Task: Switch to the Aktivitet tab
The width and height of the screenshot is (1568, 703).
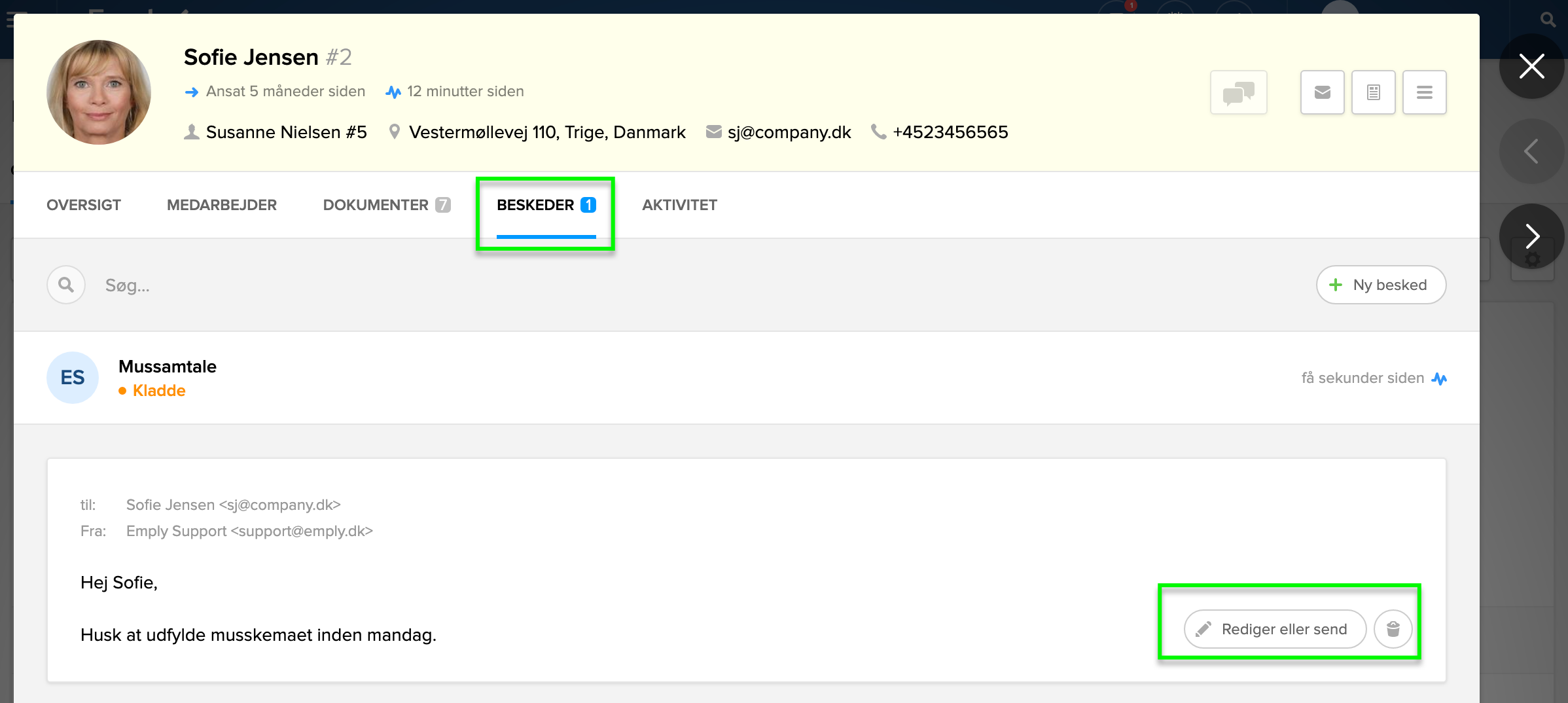Action: pyautogui.click(x=679, y=205)
